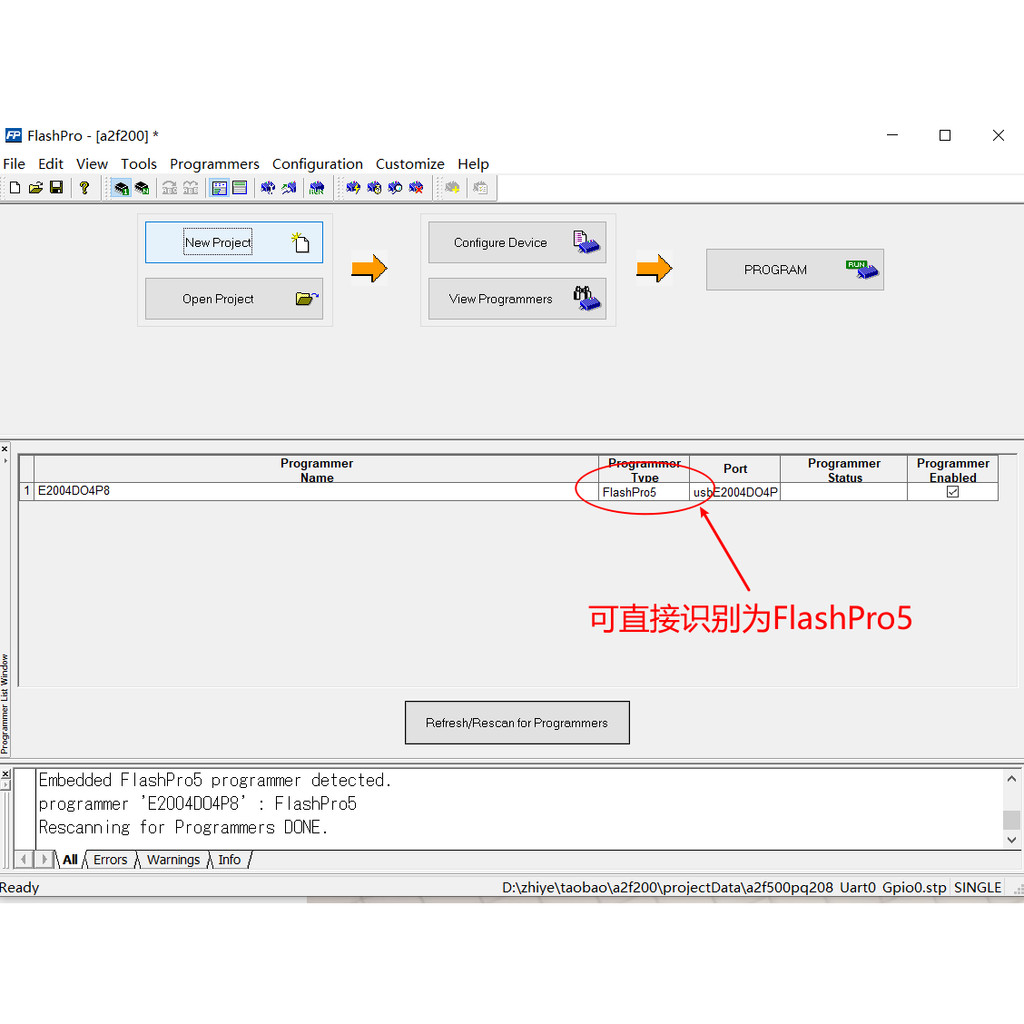1024x1024 pixels.
Task: Toggle the log window toolbar icon
Action: (x=240, y=188)
